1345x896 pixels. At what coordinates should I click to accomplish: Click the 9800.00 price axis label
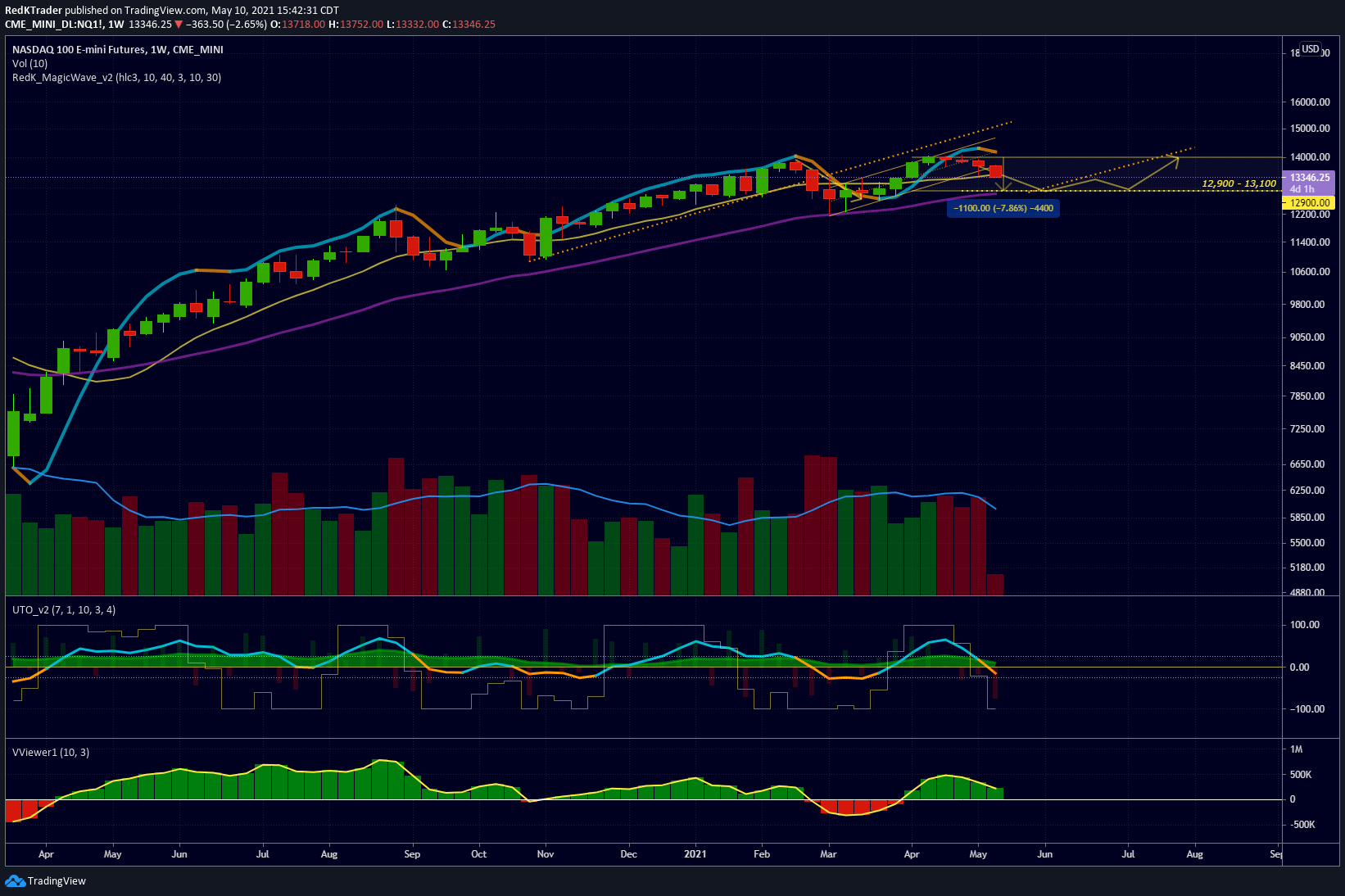pos(1307,305)
